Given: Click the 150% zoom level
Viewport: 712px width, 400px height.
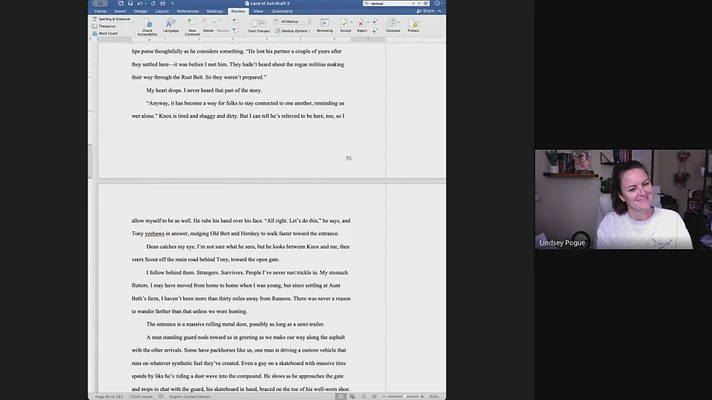Looking at the screenshot, I should 434,396.
